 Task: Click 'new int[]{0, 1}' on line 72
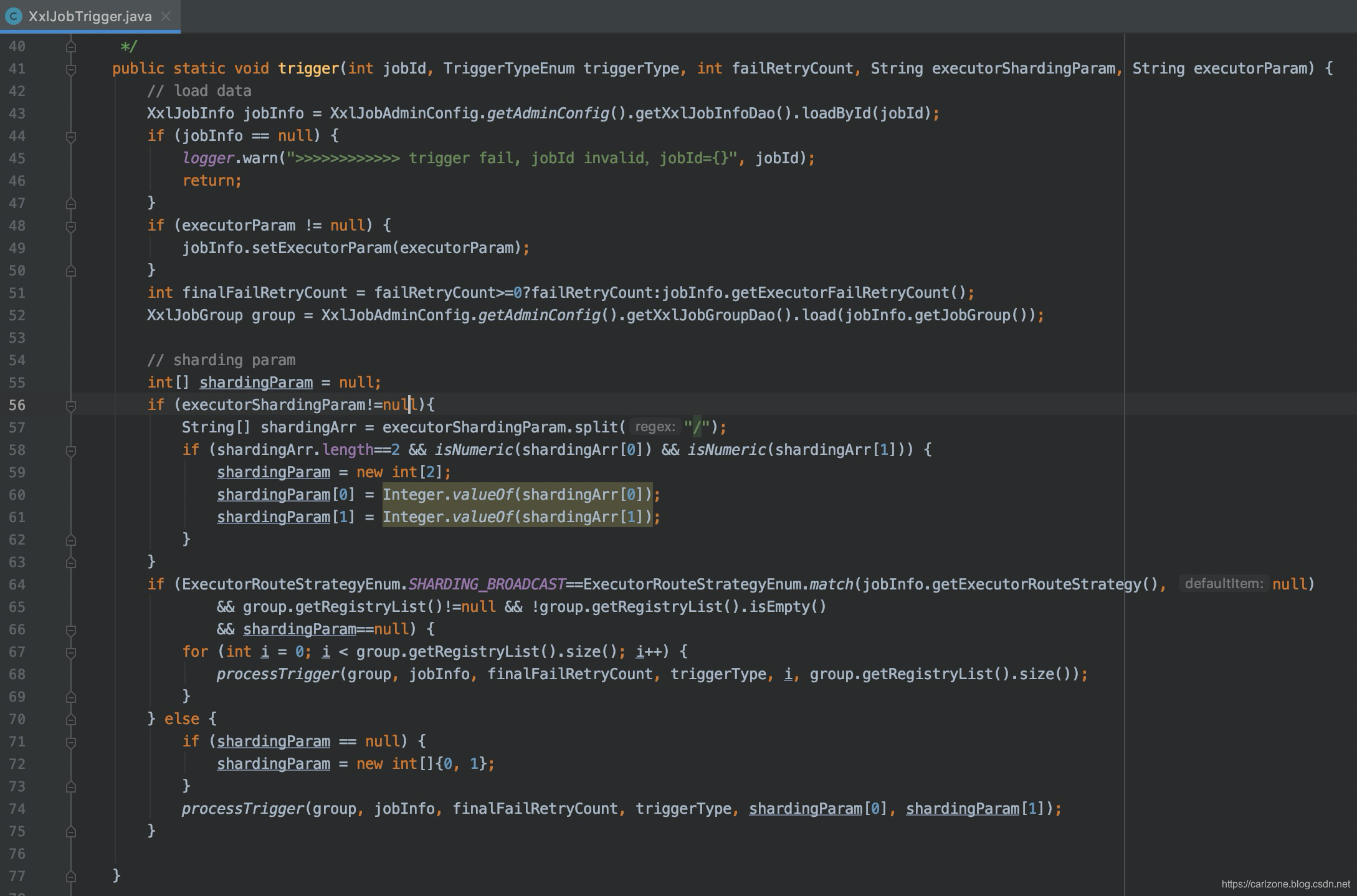(421, 764)
